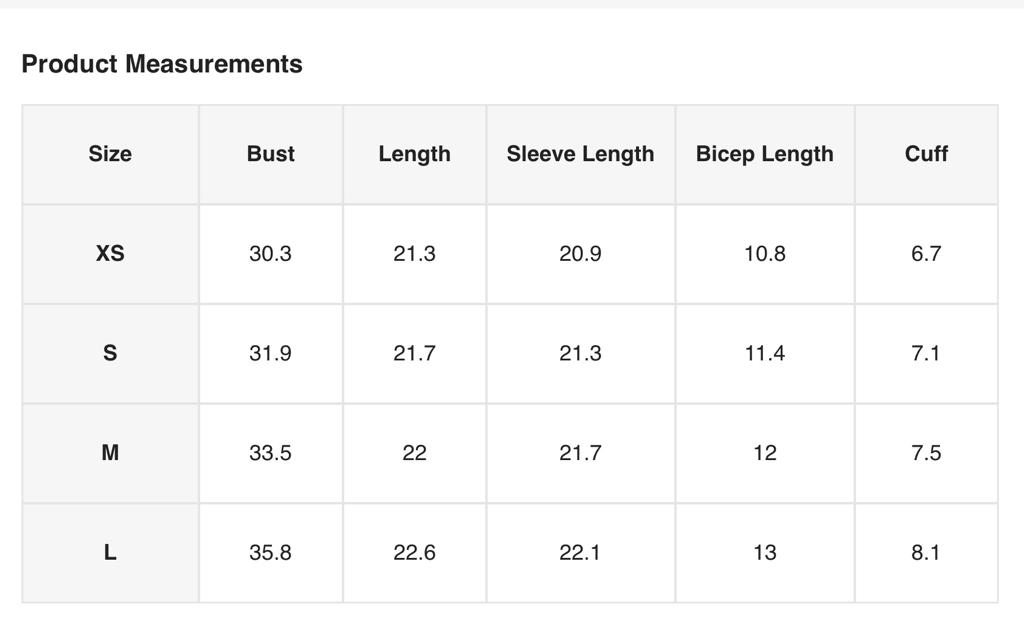Click the XS bicep length value 10.8
The height and width of the screenshot is (631, 1024).
[764, 254]
